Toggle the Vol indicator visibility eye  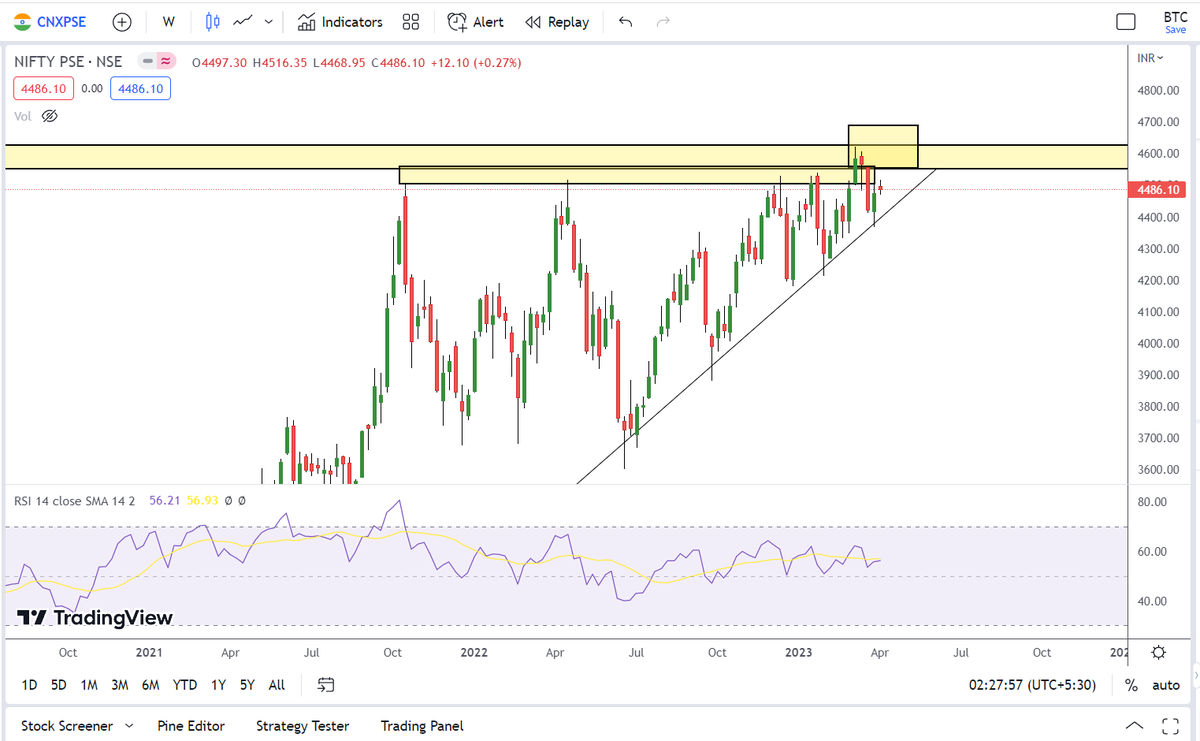coord(50,116)
